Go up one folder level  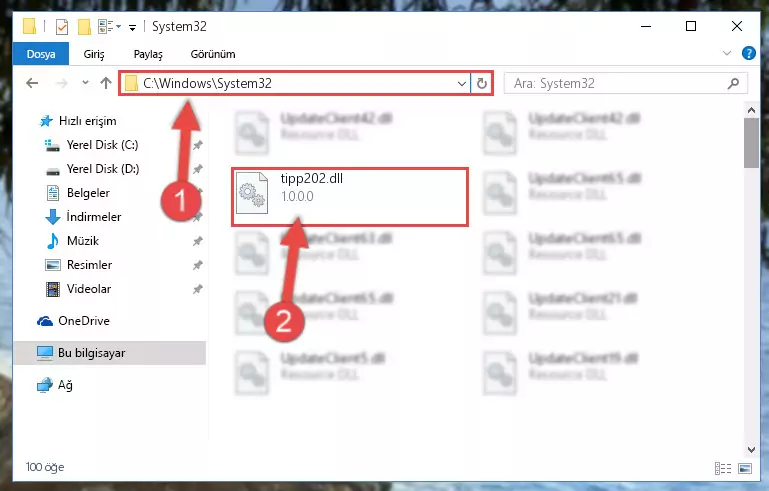click(x=105, y=83)
